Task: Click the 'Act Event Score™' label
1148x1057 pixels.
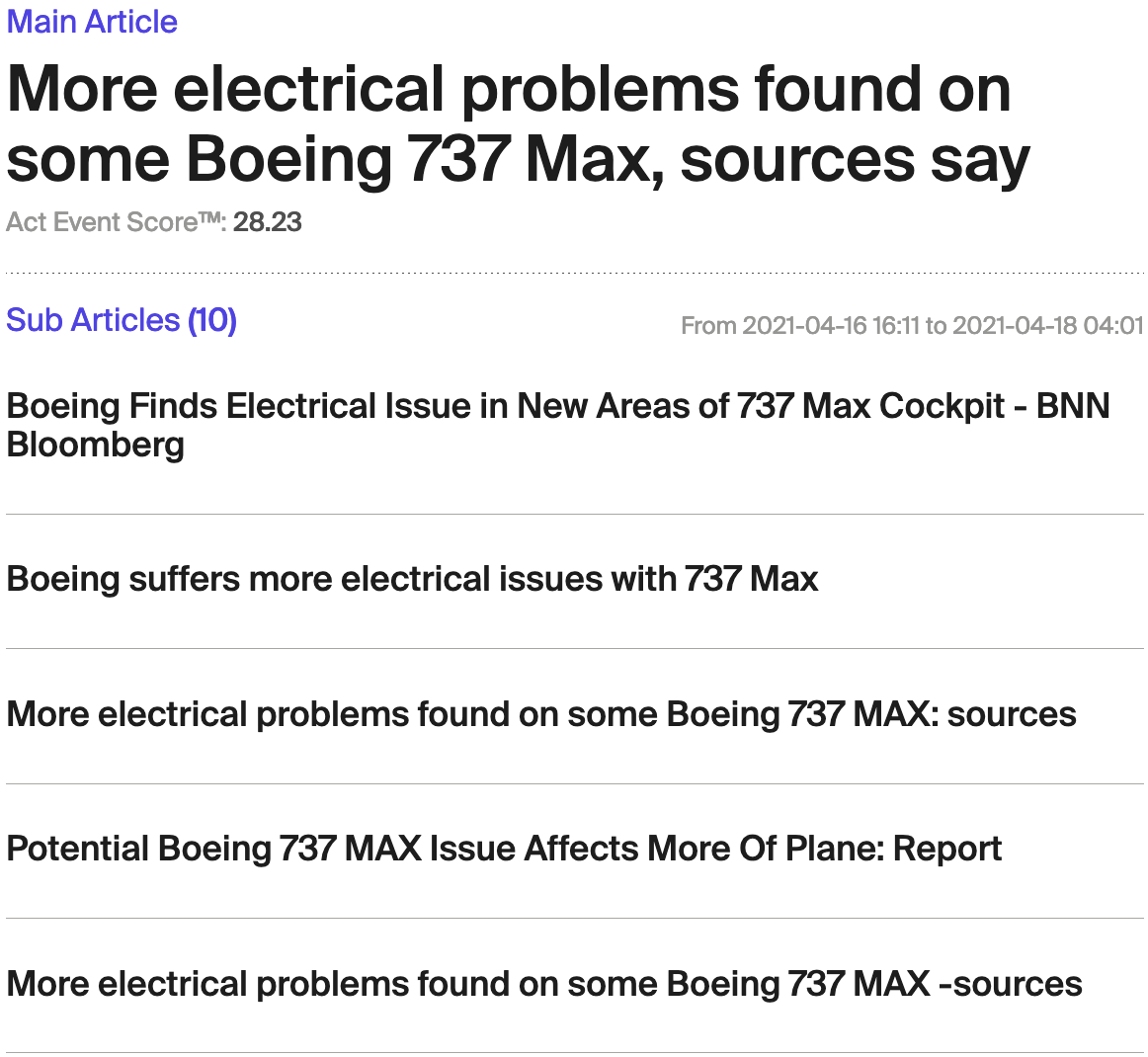Action: [117, 222]
